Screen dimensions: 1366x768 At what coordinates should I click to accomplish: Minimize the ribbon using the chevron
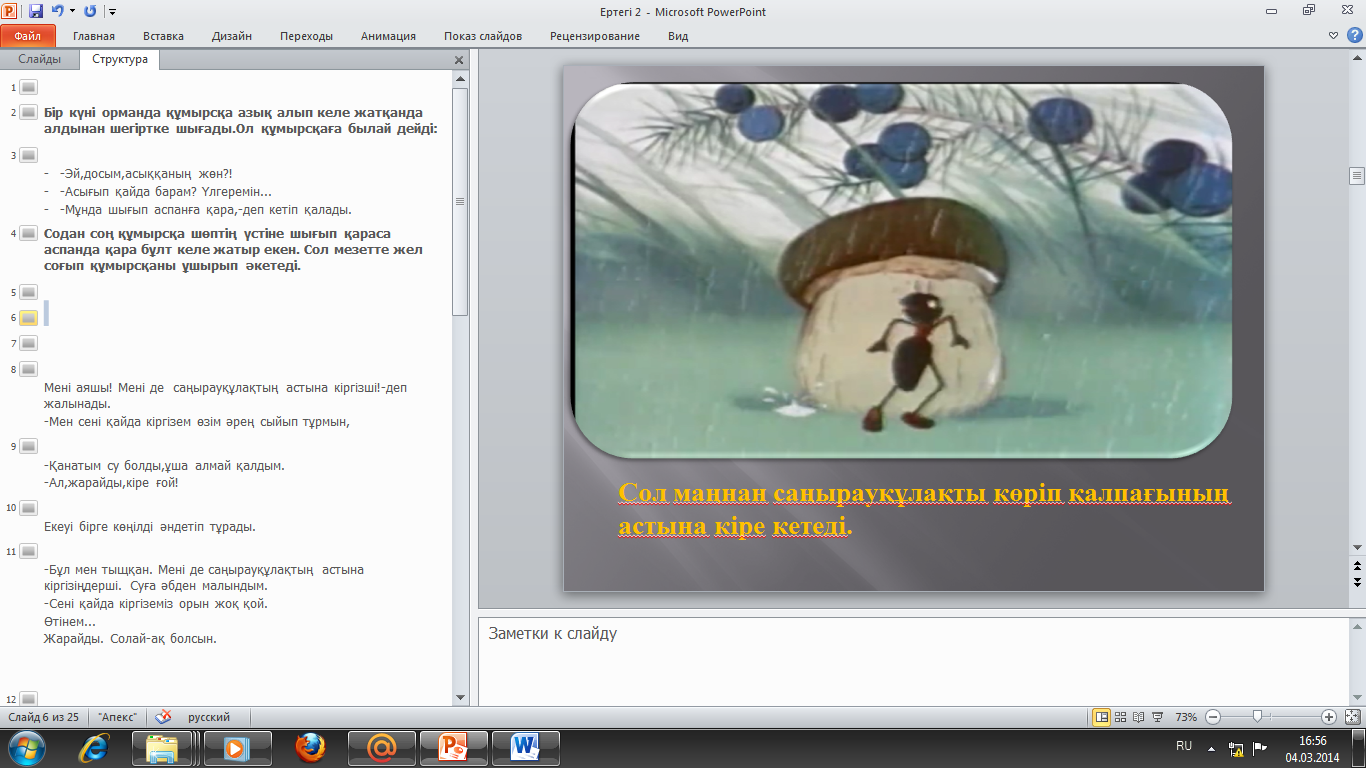[1333, 36]
